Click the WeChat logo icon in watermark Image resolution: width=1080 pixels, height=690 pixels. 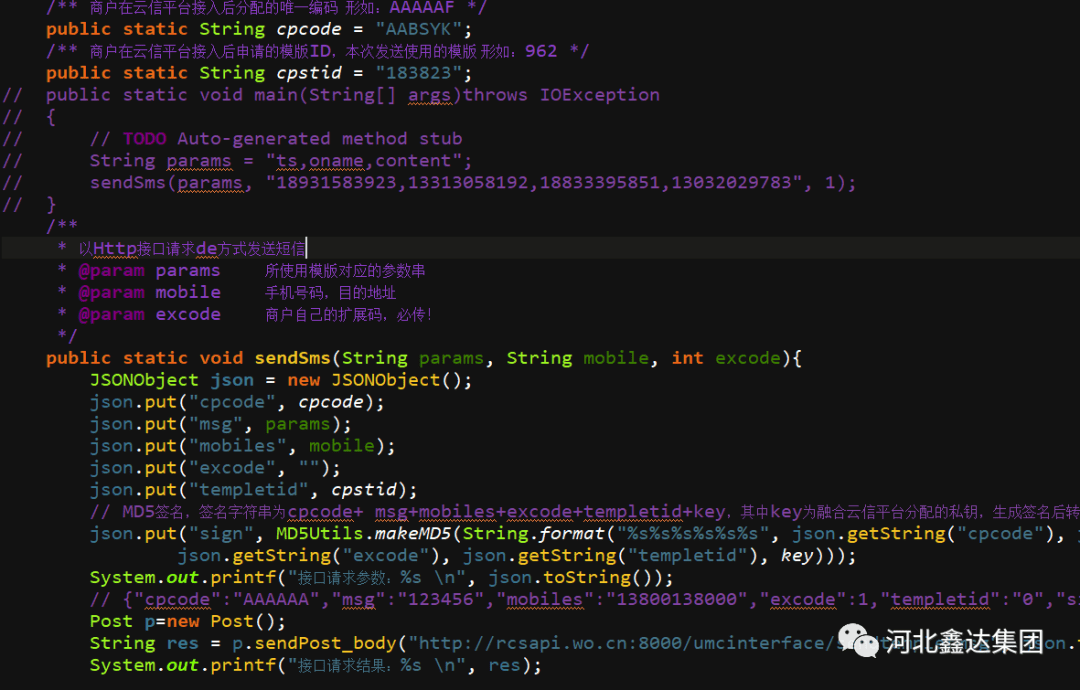[x=858, y=641]
